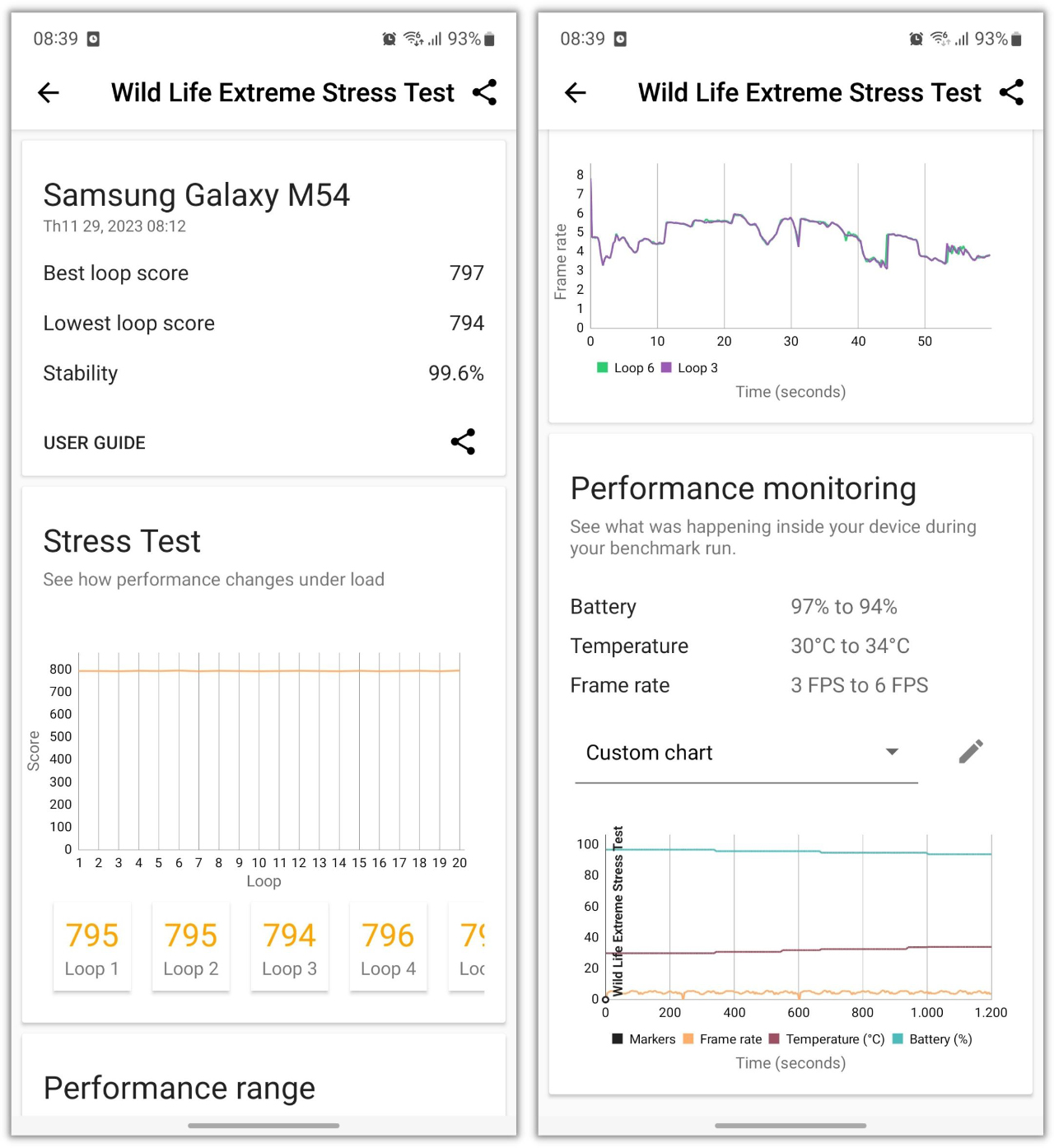
Task: Open the share icon in the title bar
Action: tap(484, 93)
